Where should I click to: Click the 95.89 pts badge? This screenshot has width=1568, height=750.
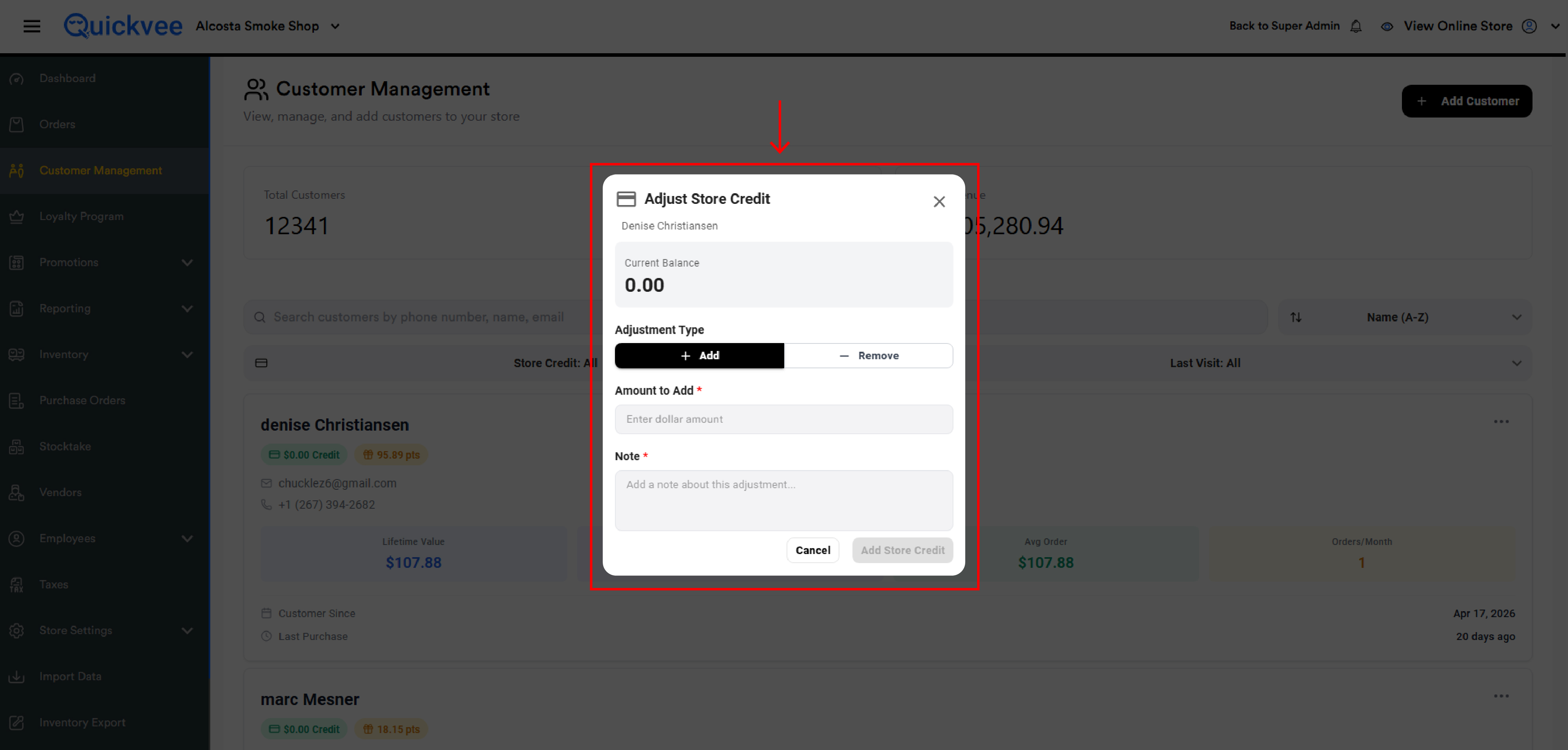tap(391, 455)
